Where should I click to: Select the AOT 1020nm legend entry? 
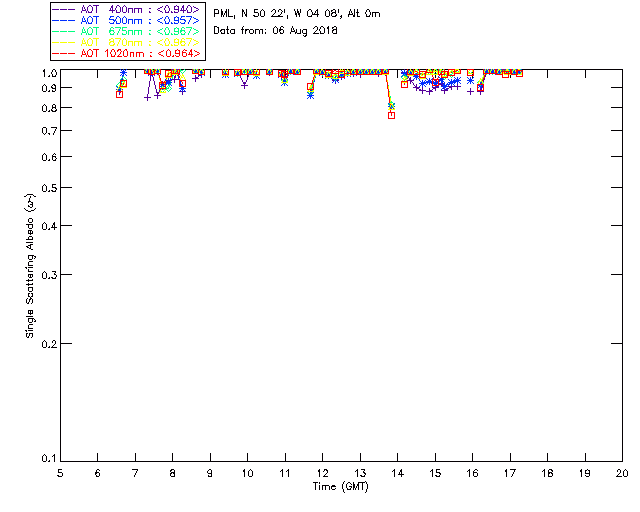(x=126, y=53)
